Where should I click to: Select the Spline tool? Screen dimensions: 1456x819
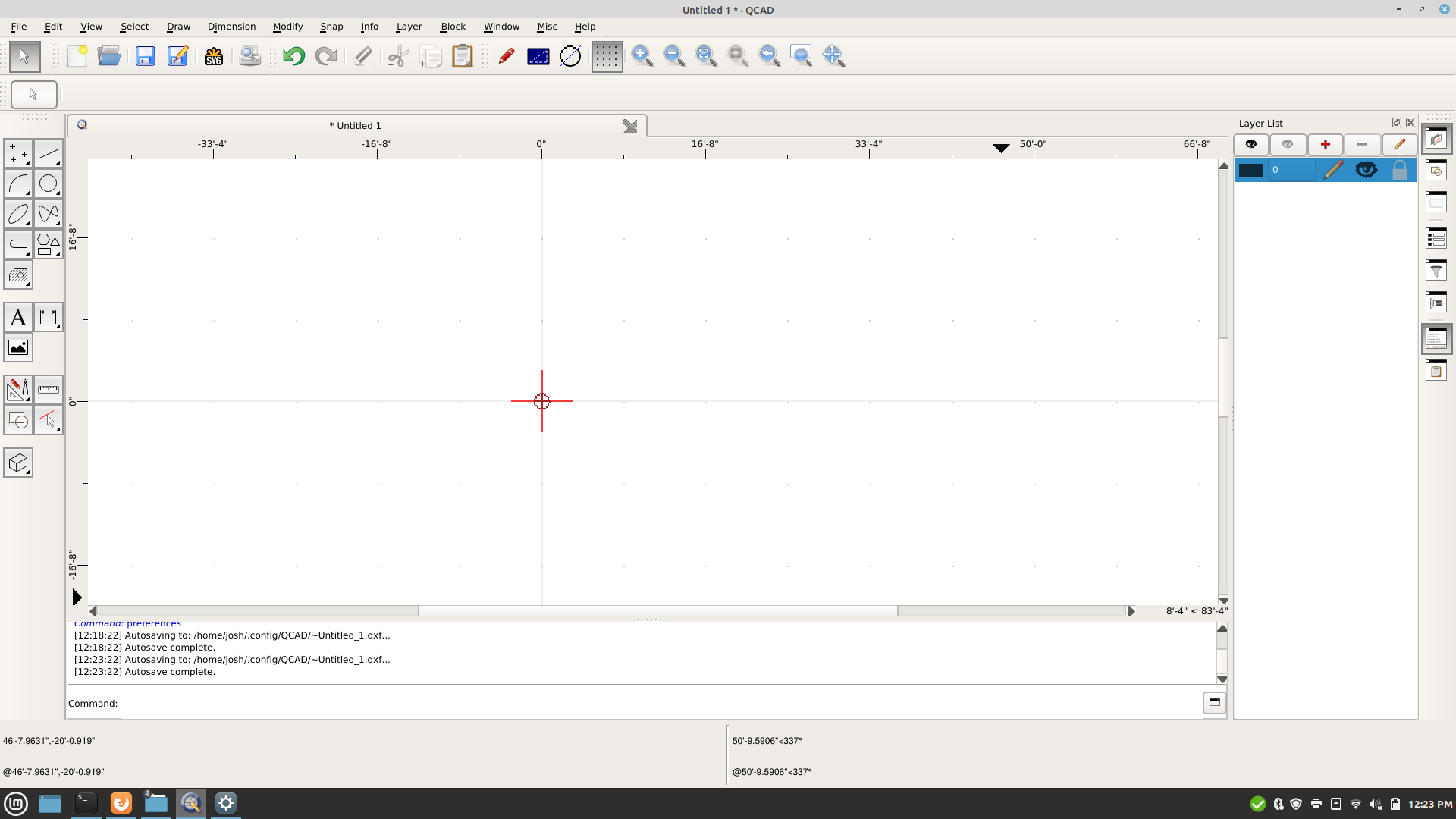48,214
